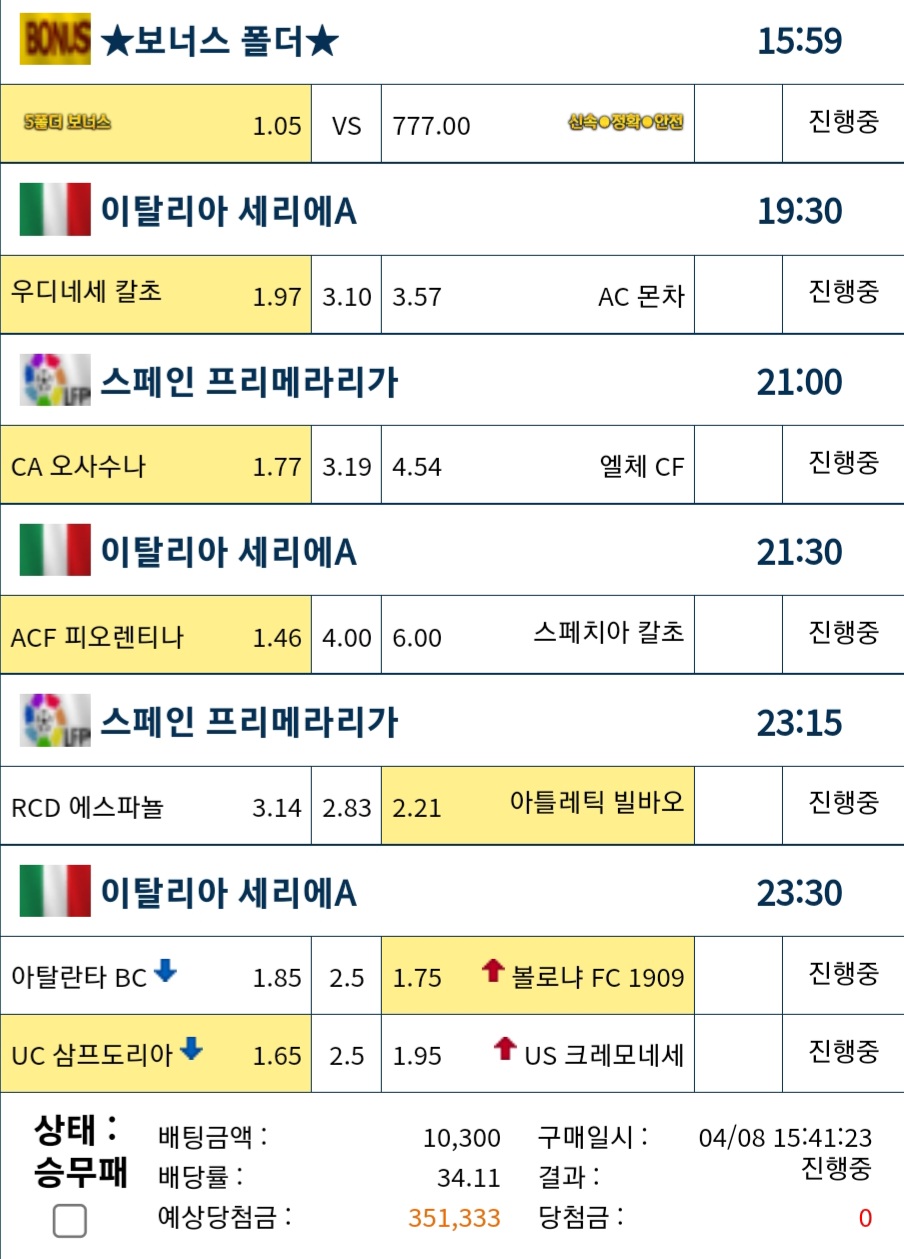
Task: Click the BONUS badge icon
Action: [x=55, y=41]
